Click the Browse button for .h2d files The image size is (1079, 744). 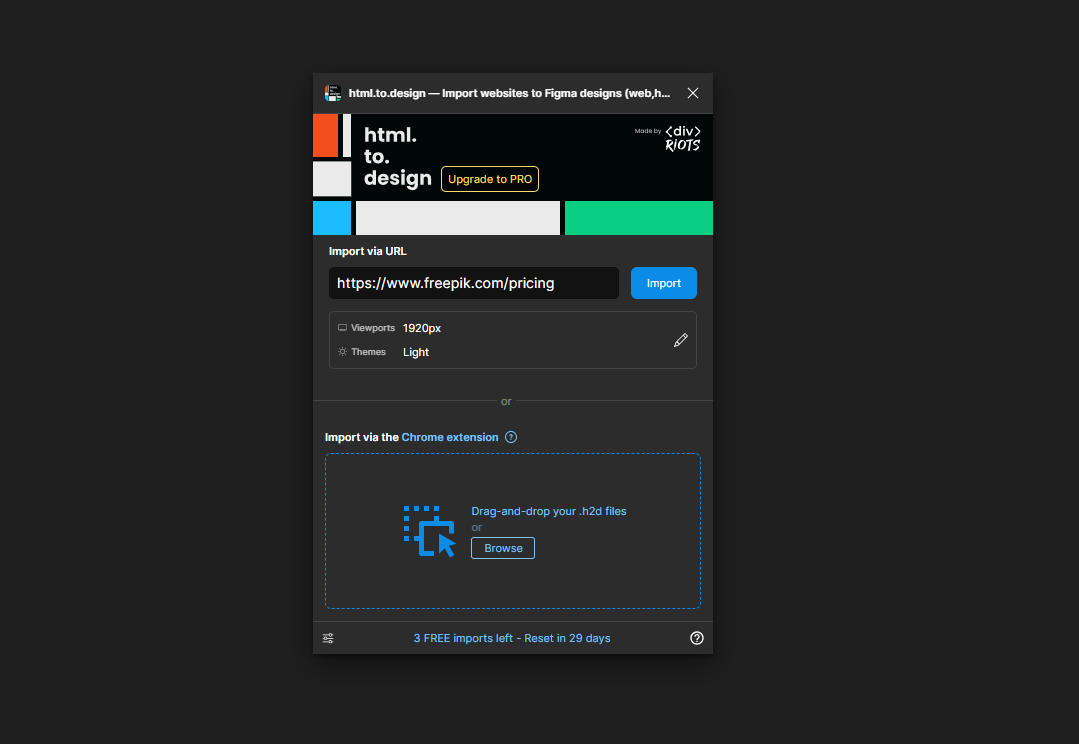click(x=502, y=548)
